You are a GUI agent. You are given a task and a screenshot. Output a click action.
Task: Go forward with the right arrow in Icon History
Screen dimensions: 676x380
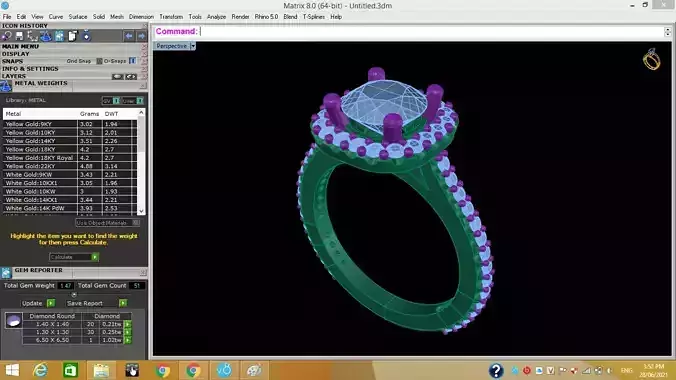click(x=141, y=36)
